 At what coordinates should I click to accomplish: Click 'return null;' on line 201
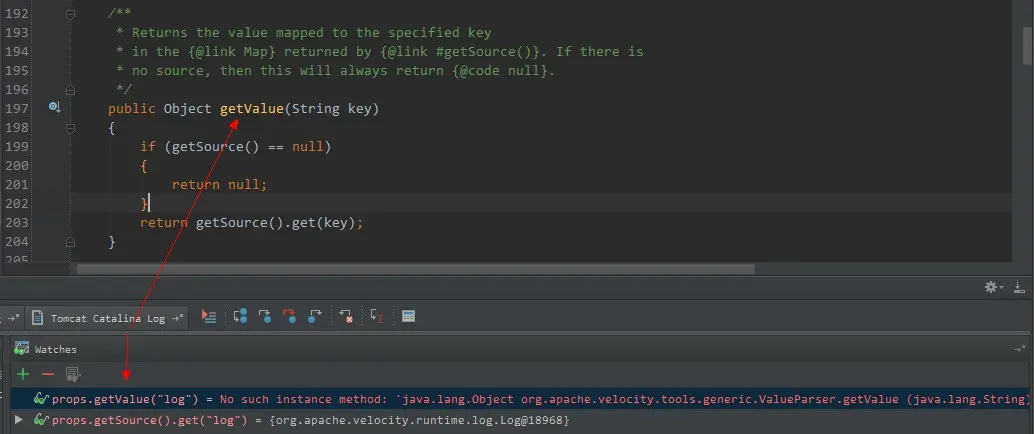(x=219, y=185)
